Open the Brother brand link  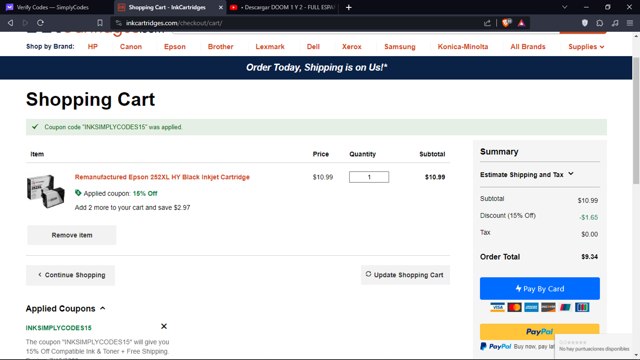click(220, 47)
